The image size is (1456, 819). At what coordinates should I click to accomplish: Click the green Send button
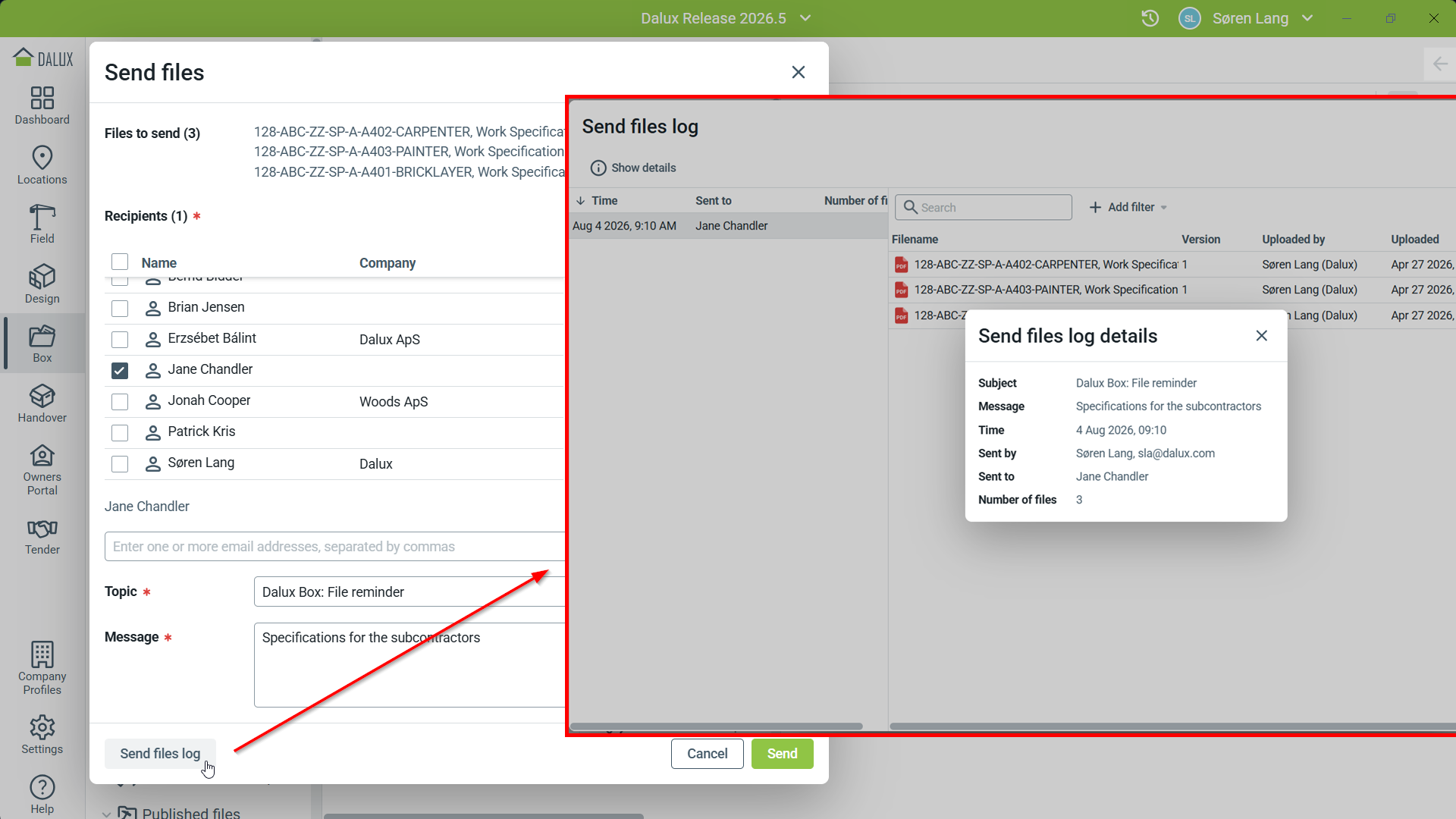pyautogui.click(x=783, y=754)
